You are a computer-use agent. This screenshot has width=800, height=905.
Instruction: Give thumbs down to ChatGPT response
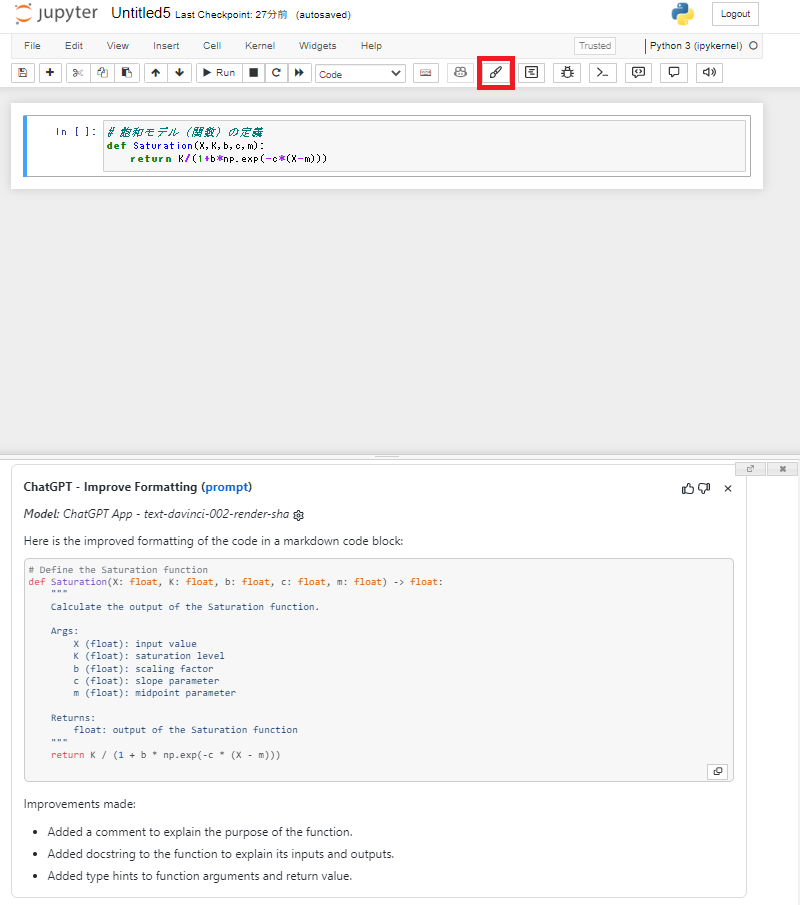[x=704, y=488]
